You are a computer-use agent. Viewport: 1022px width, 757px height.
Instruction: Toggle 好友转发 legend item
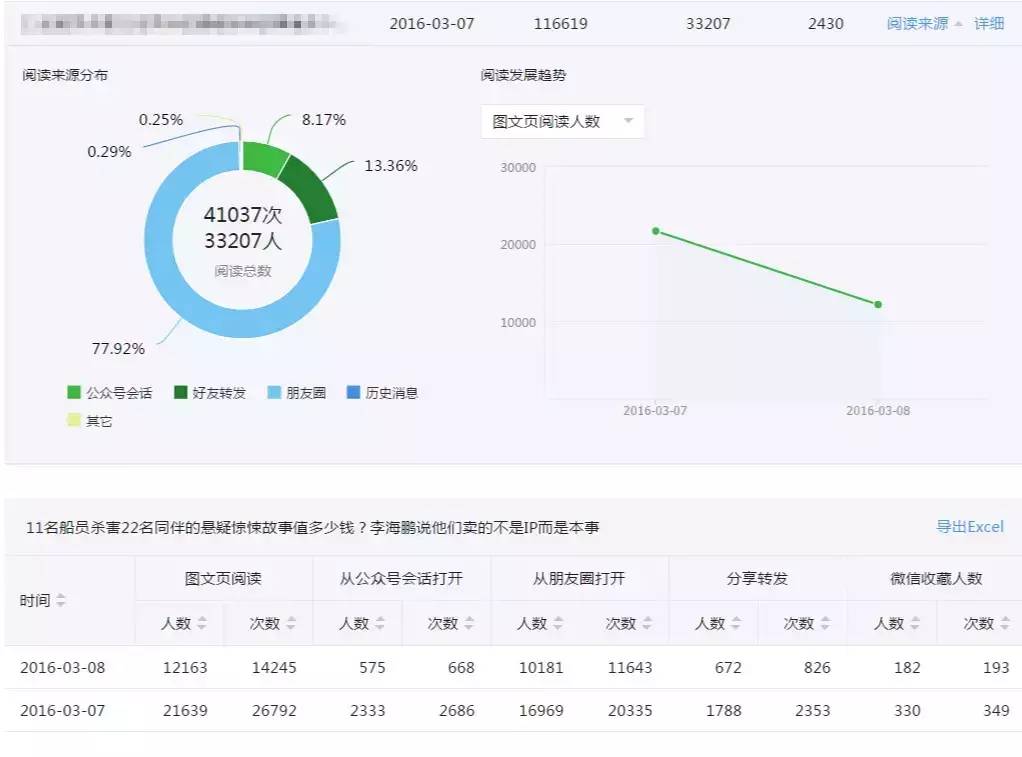point(210,393)
